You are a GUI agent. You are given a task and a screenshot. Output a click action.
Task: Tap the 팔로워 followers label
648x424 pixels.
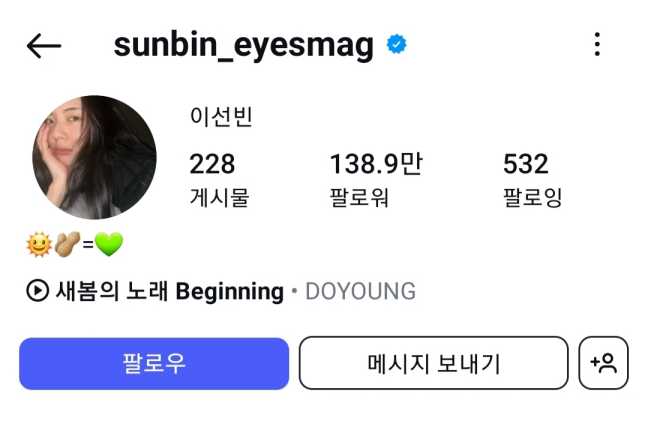pos(359,197)
